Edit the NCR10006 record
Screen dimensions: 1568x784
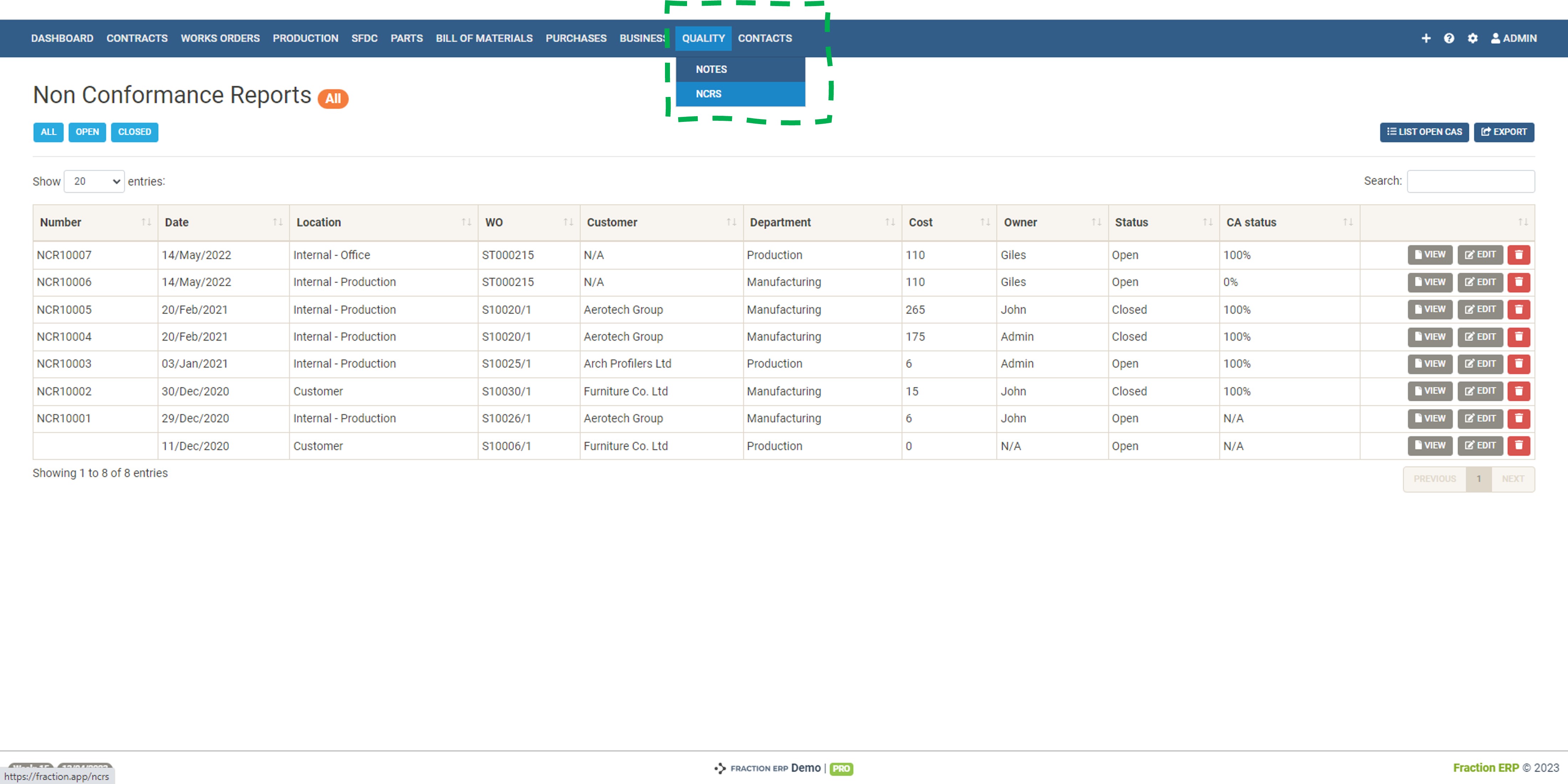[1480, 282]
